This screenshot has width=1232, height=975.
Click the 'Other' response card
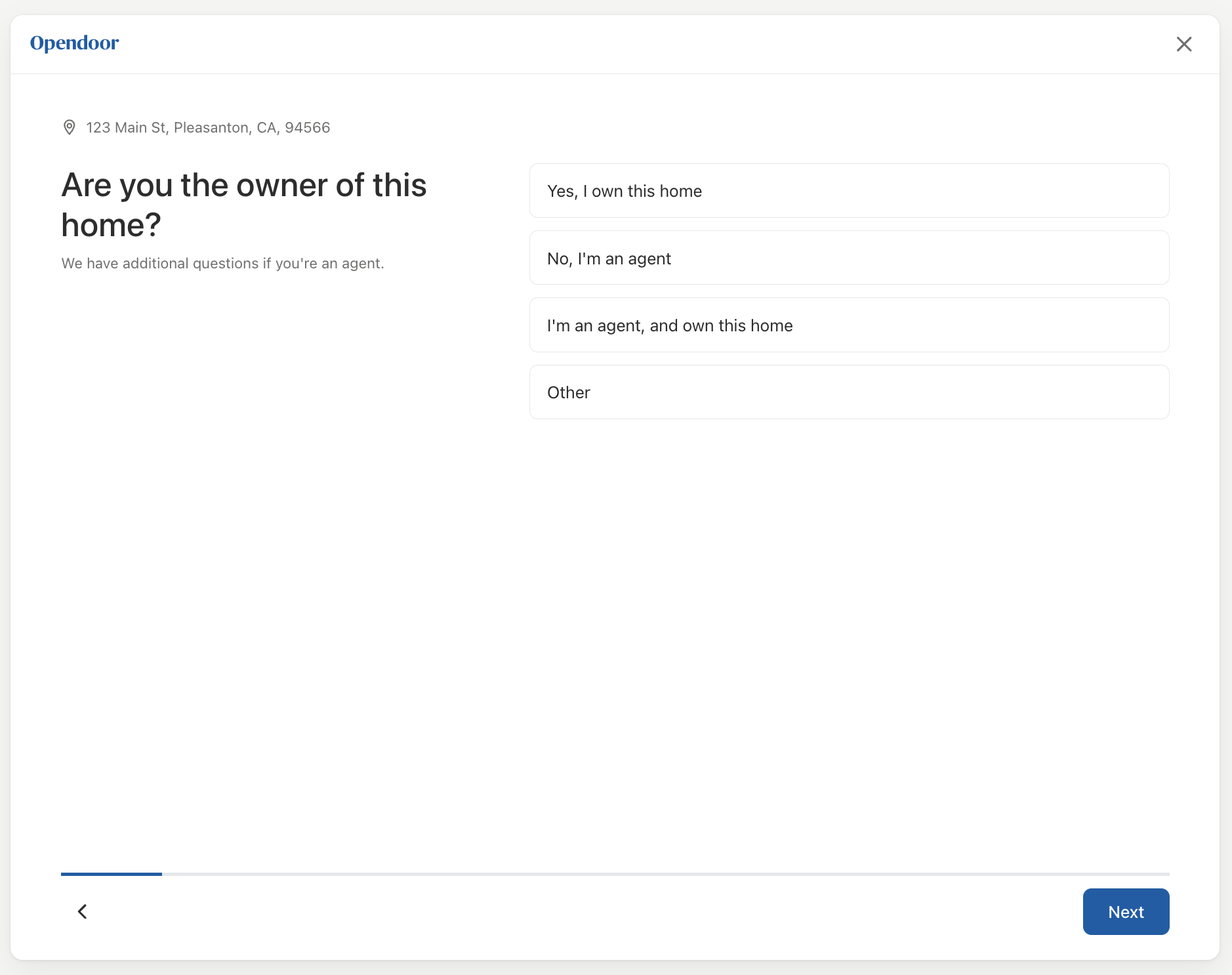point(848,392)
